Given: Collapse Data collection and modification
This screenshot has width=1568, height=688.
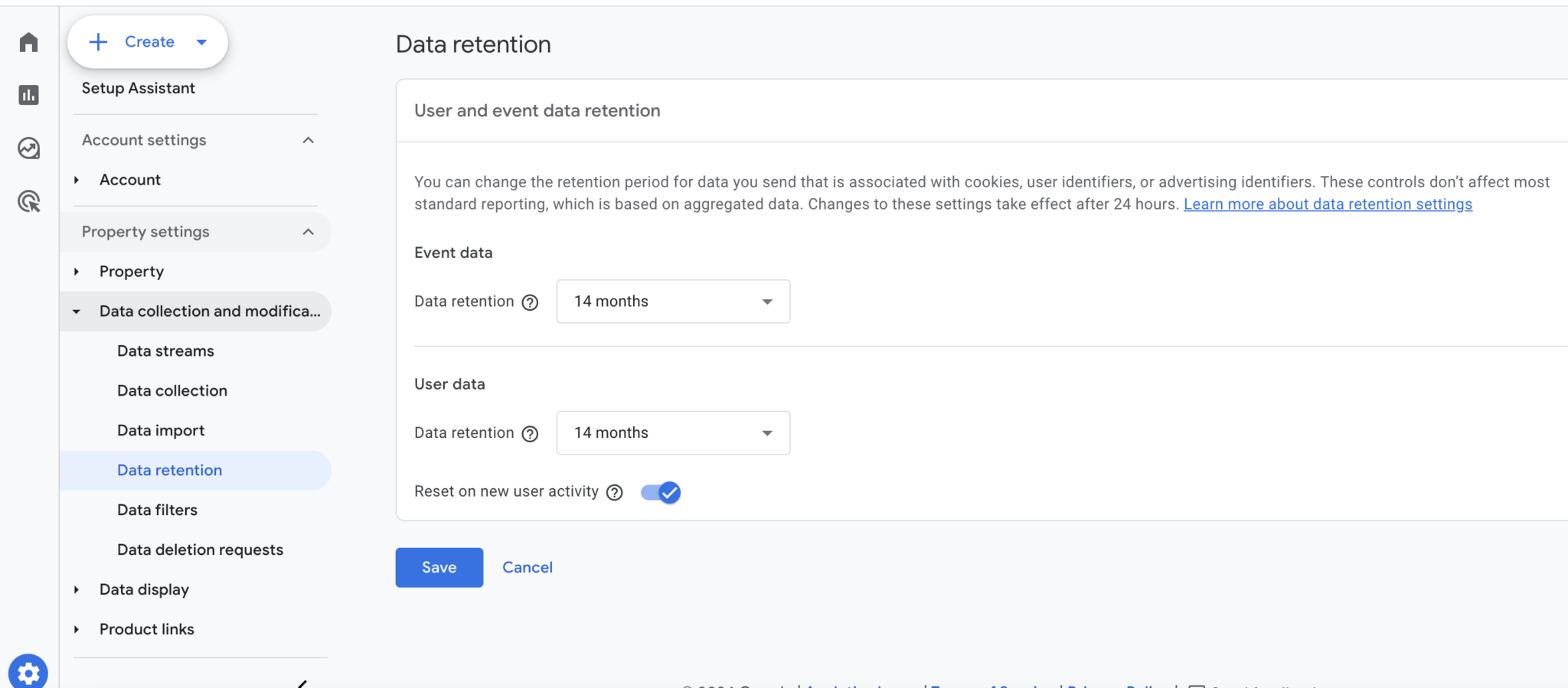Looking at the screenshot, I should pyautogui.click(x=77, y=311).
